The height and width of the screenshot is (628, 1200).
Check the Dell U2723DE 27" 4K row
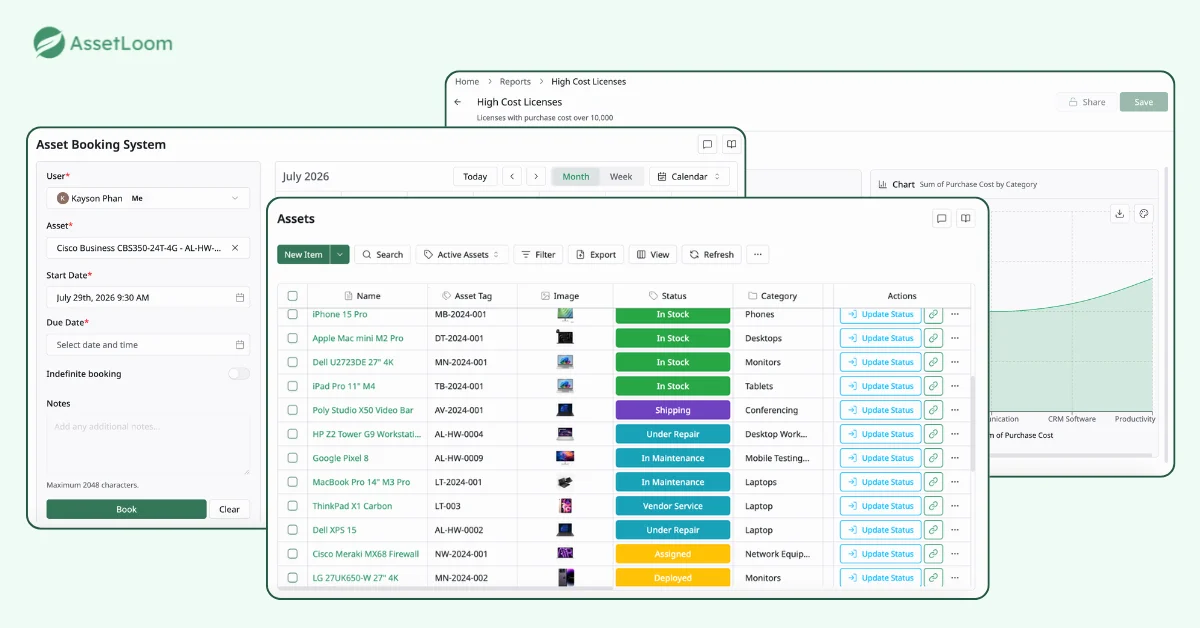(x=293, y=362)
